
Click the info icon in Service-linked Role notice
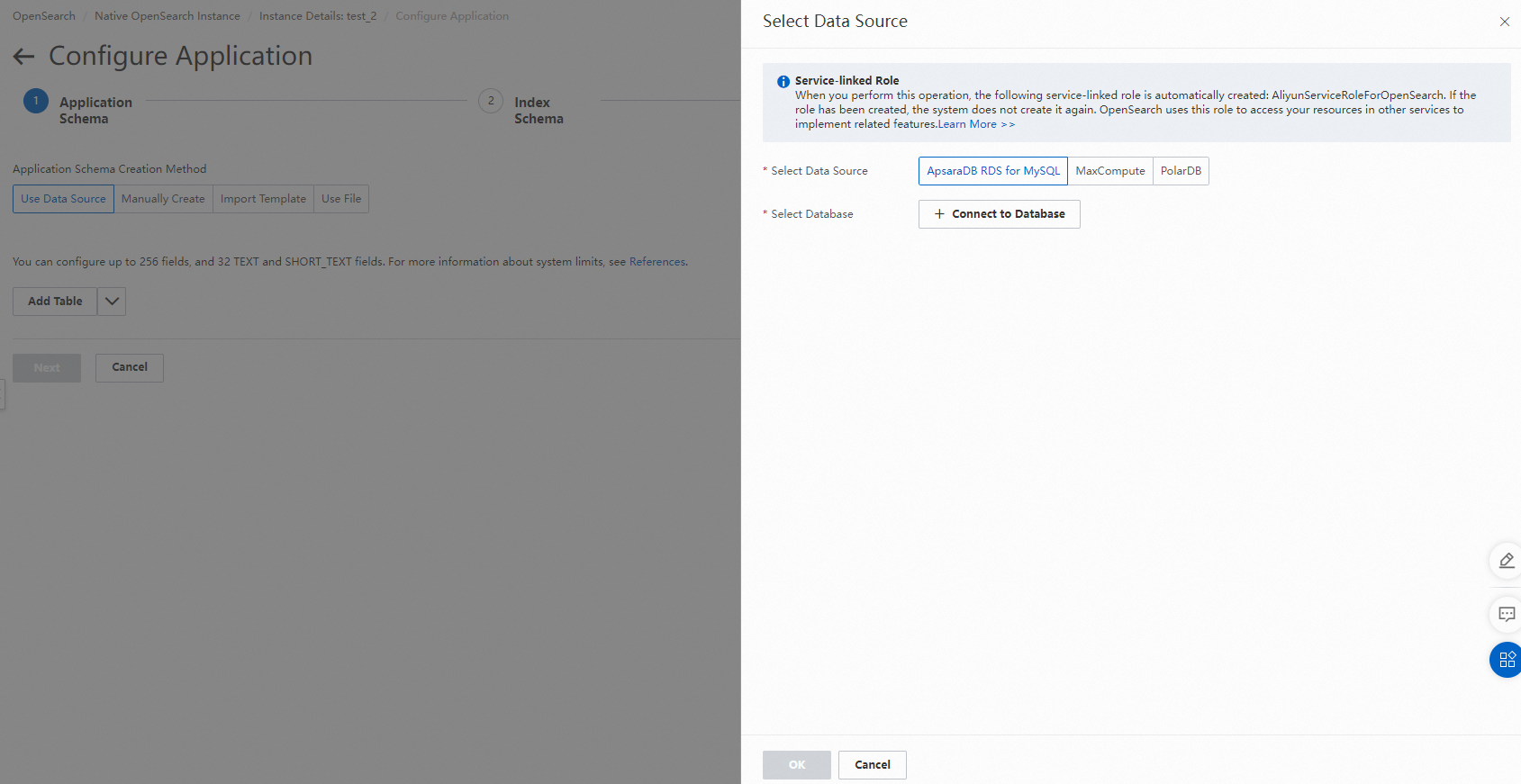point(783,81)
